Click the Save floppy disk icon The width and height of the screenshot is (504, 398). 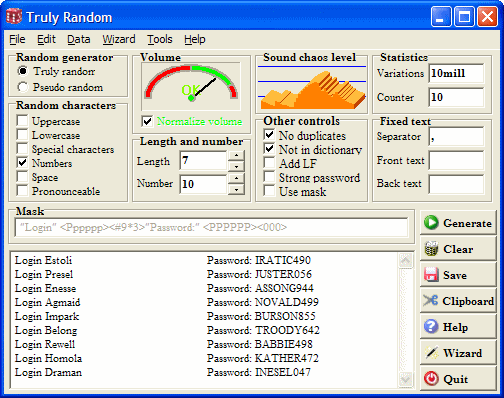point(431,275)
